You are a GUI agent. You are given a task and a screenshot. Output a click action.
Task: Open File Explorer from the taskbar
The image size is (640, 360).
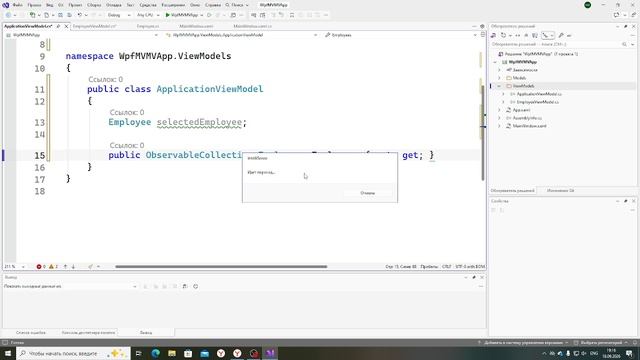pos(172,353)
